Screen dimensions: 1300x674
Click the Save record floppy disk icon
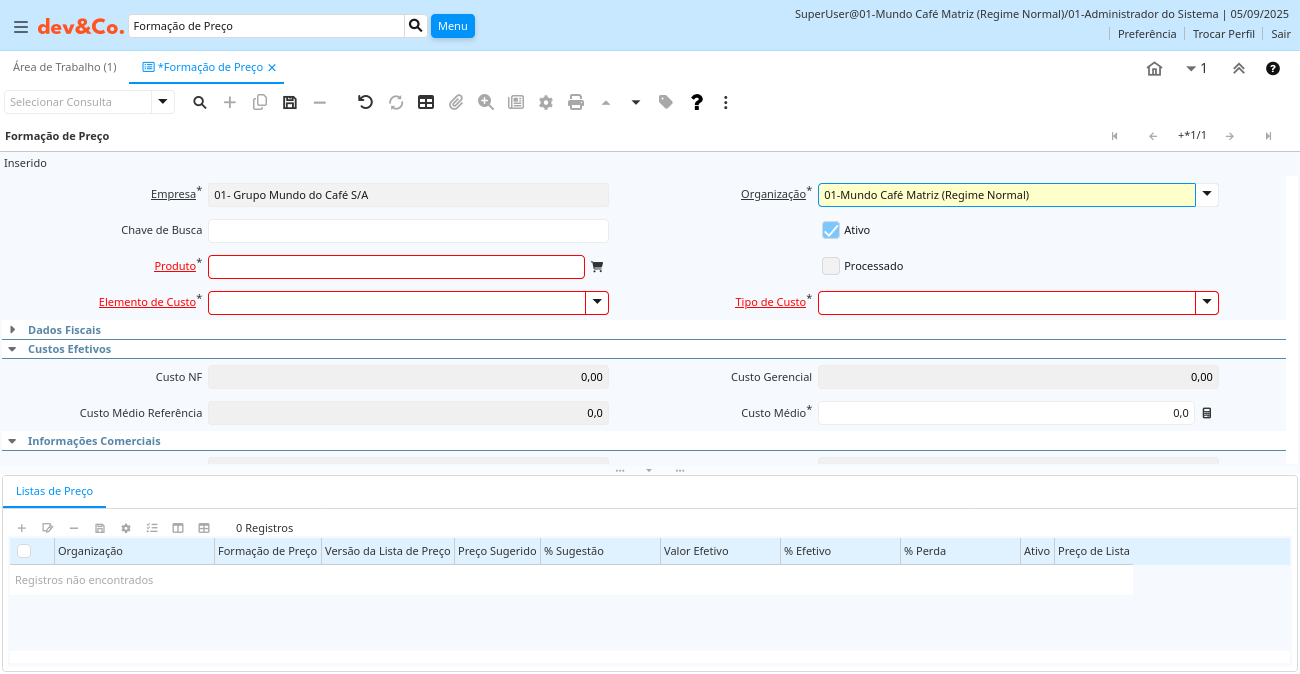290,102
